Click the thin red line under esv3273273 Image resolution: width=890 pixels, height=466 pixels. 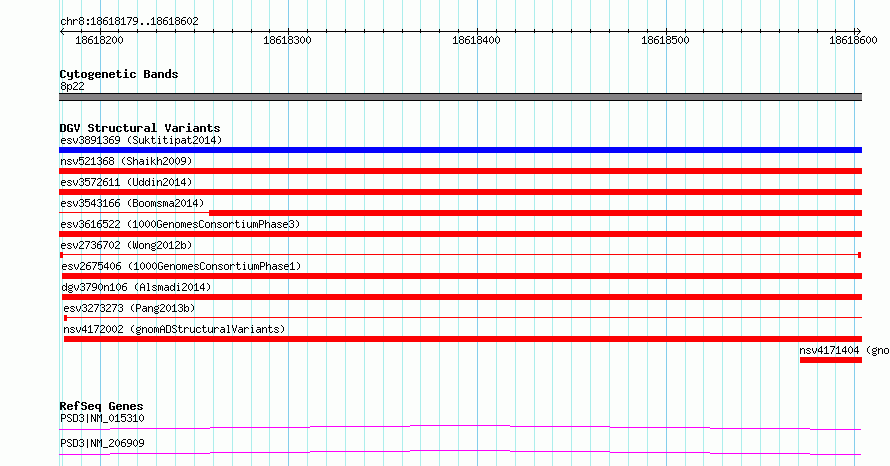click(x=463, y=318)
